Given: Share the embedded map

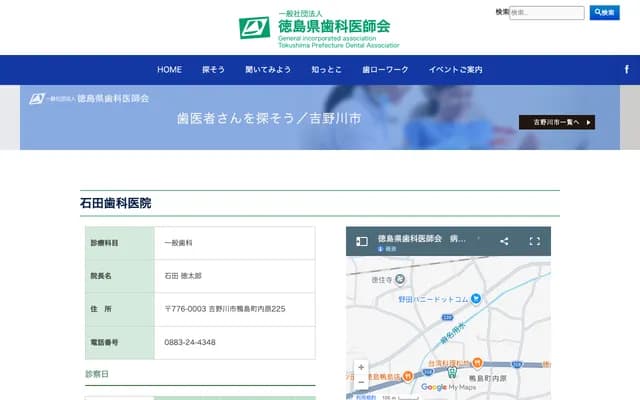Looking at the screenshot, I should coord(504,241).
